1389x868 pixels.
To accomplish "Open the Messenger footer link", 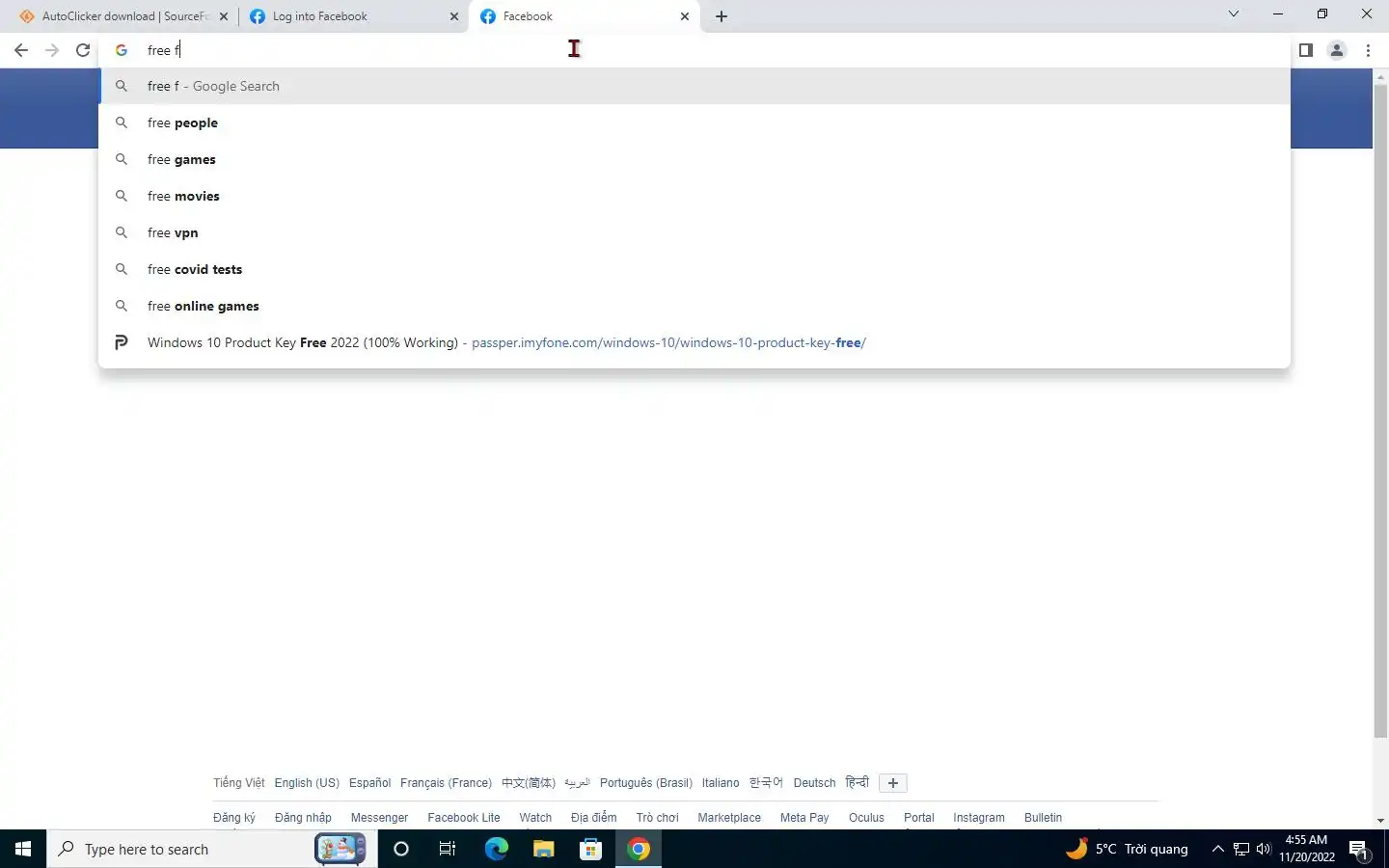I will pyautogui.click(x=379, y=818).
